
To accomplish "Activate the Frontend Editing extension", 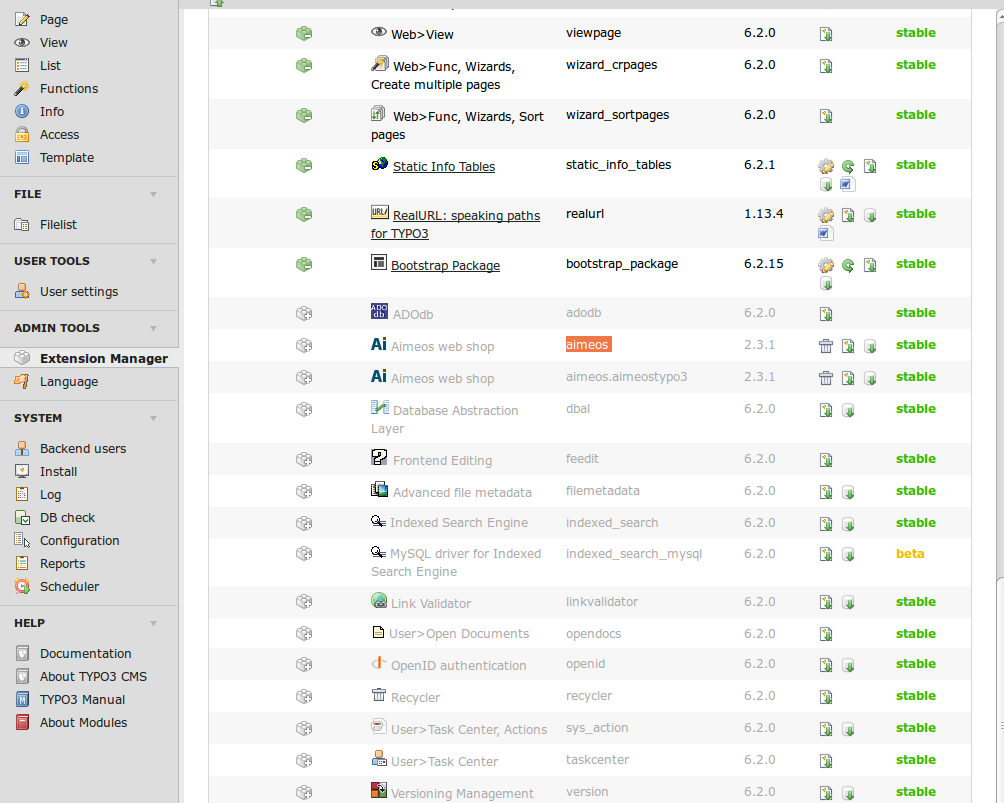I will click(x=304, y=459).
